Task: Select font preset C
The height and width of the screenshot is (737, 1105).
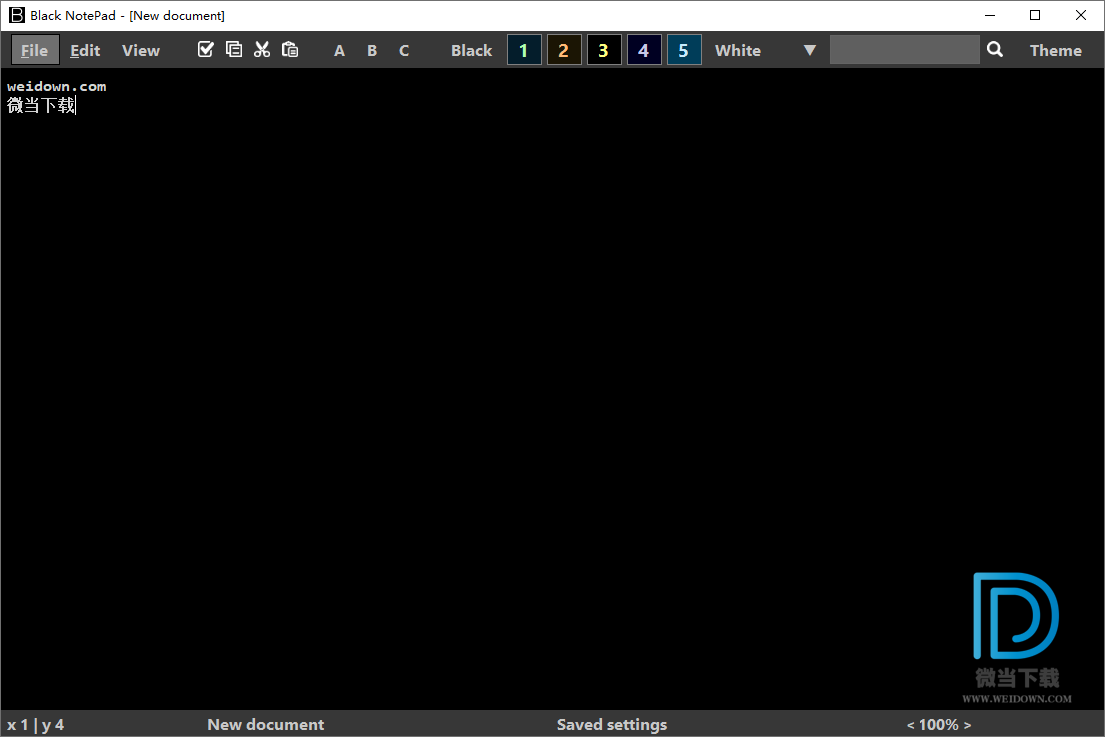Action: tap(404, 51)
